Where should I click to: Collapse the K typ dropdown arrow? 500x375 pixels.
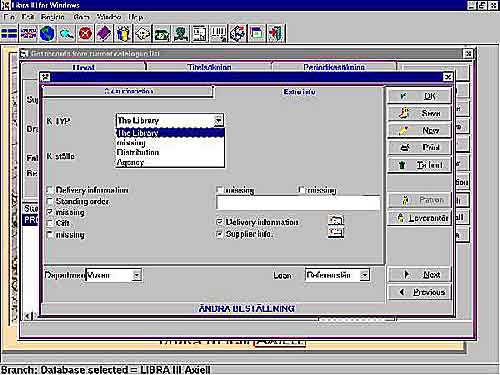coord(218,120)
